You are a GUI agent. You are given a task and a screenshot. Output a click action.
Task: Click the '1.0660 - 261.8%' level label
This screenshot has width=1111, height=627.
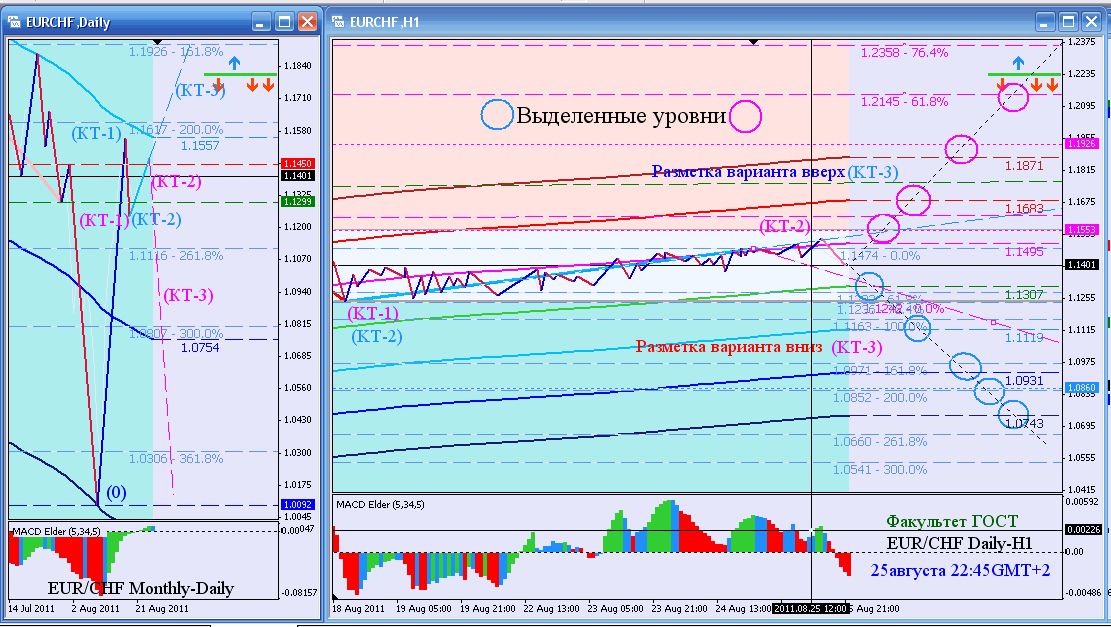point(880,441)
